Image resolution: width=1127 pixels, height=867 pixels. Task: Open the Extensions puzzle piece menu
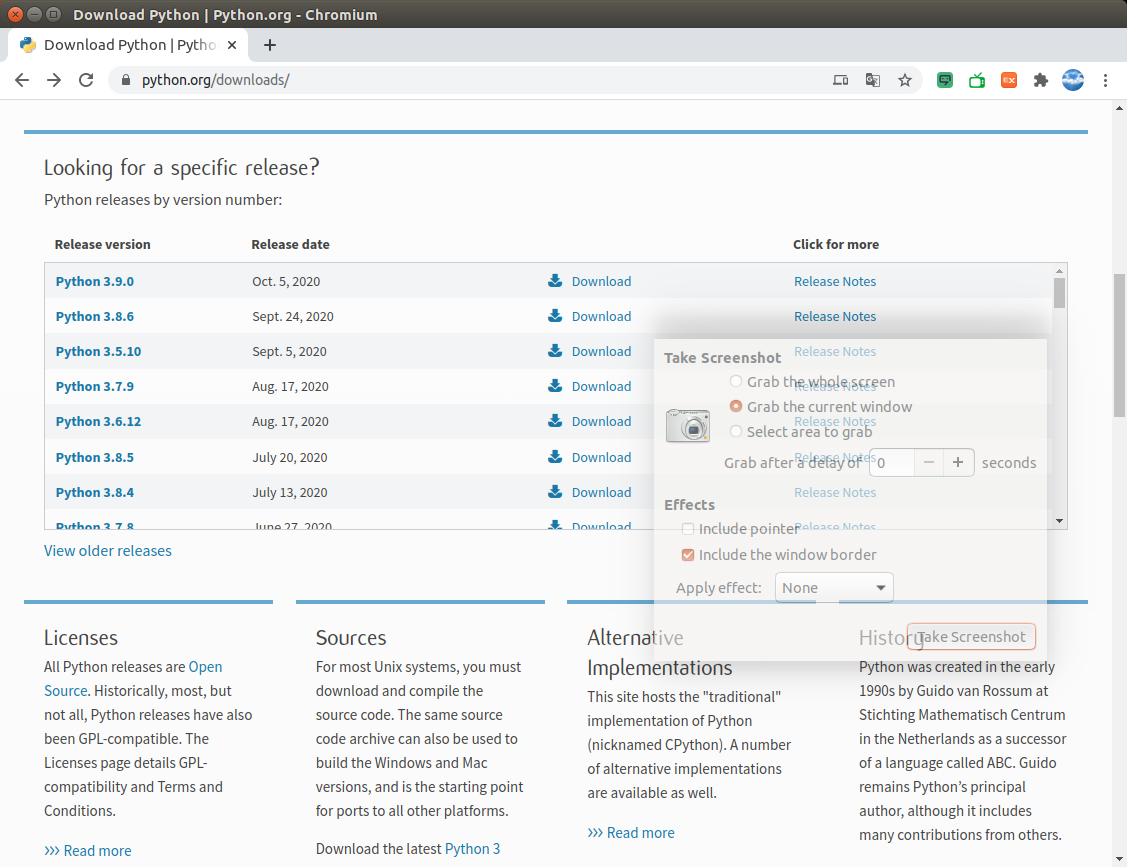[x=1041, y=81]
